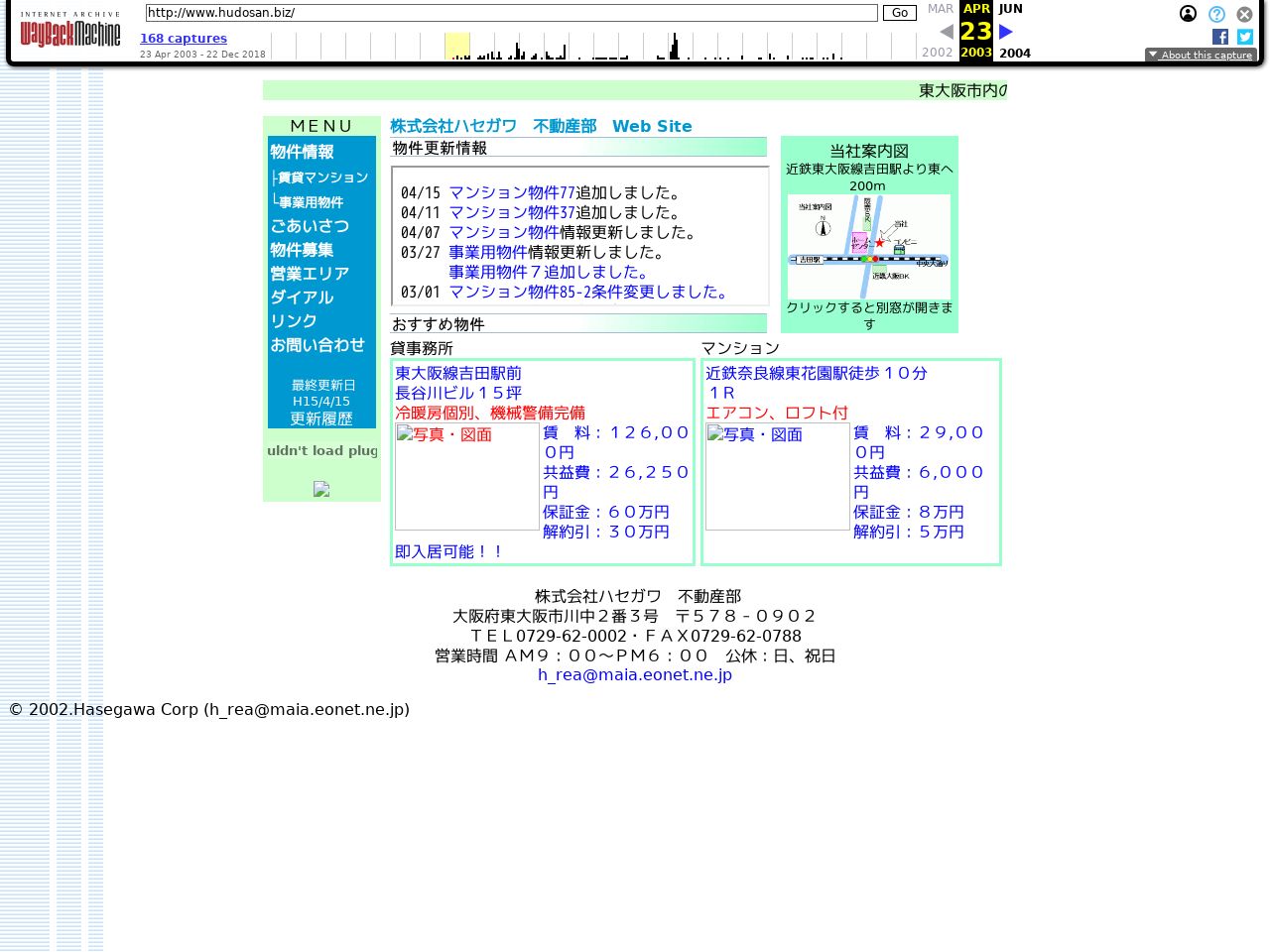Go to the next capture arrow
The image size is (1270, 952).
pyautogui.click(x=1005, y=32)
